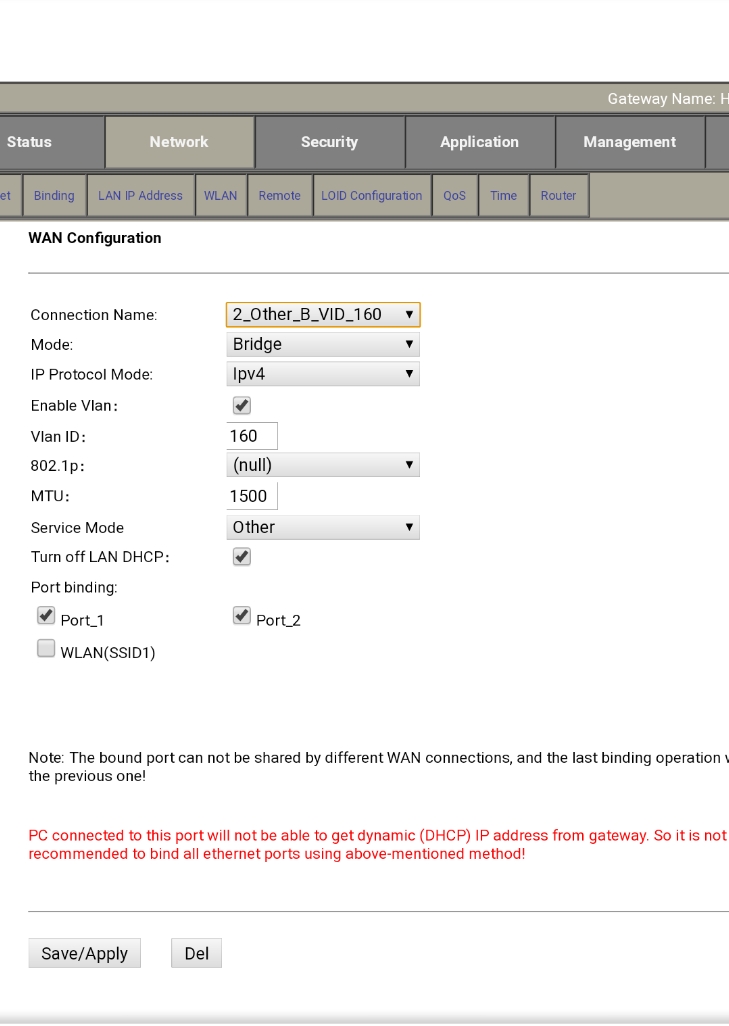Click the MTU input field
Viewport: 729px width, 1026px height.
[x=252, y=496]
